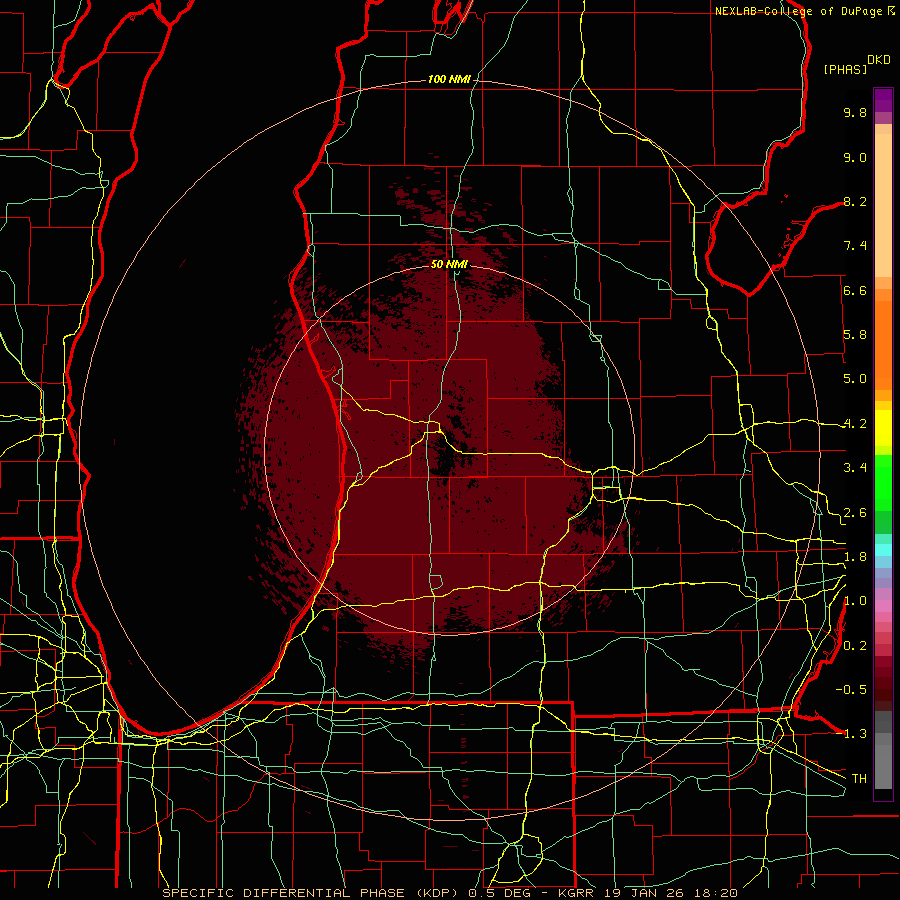
Task: Click the 9.0 color scale value
Action: (x=855, y=157)
